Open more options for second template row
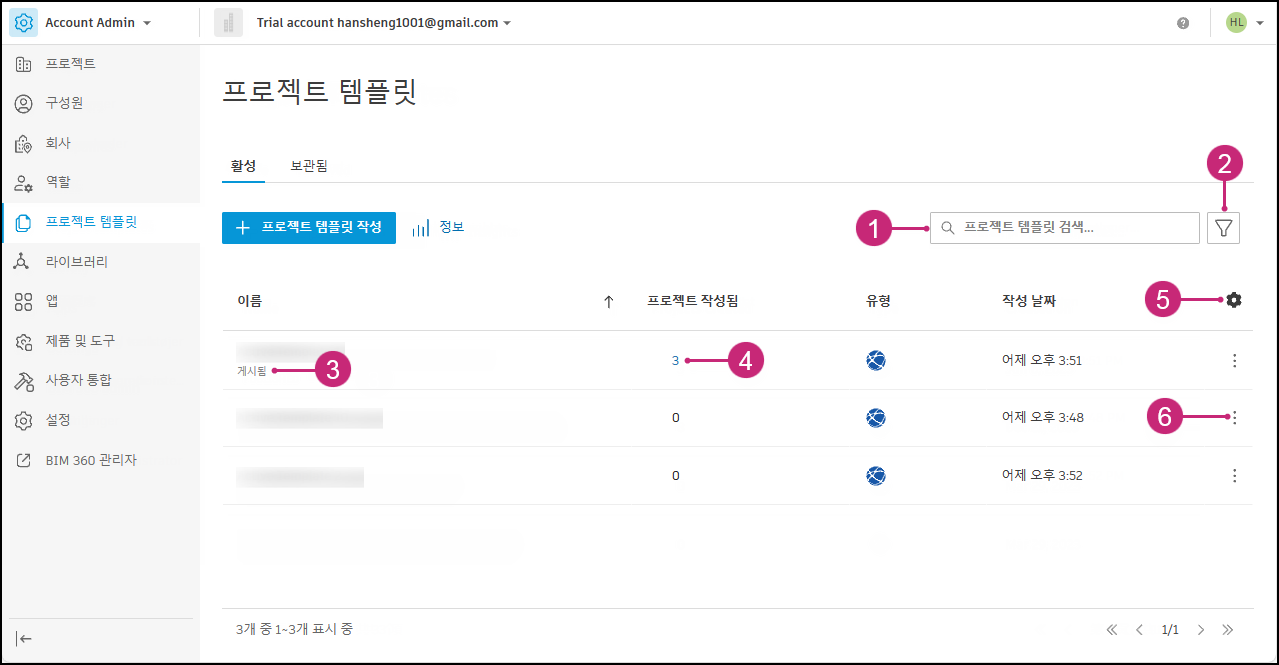Viewport: 1279px width, 665px height. coord(1234,418)
